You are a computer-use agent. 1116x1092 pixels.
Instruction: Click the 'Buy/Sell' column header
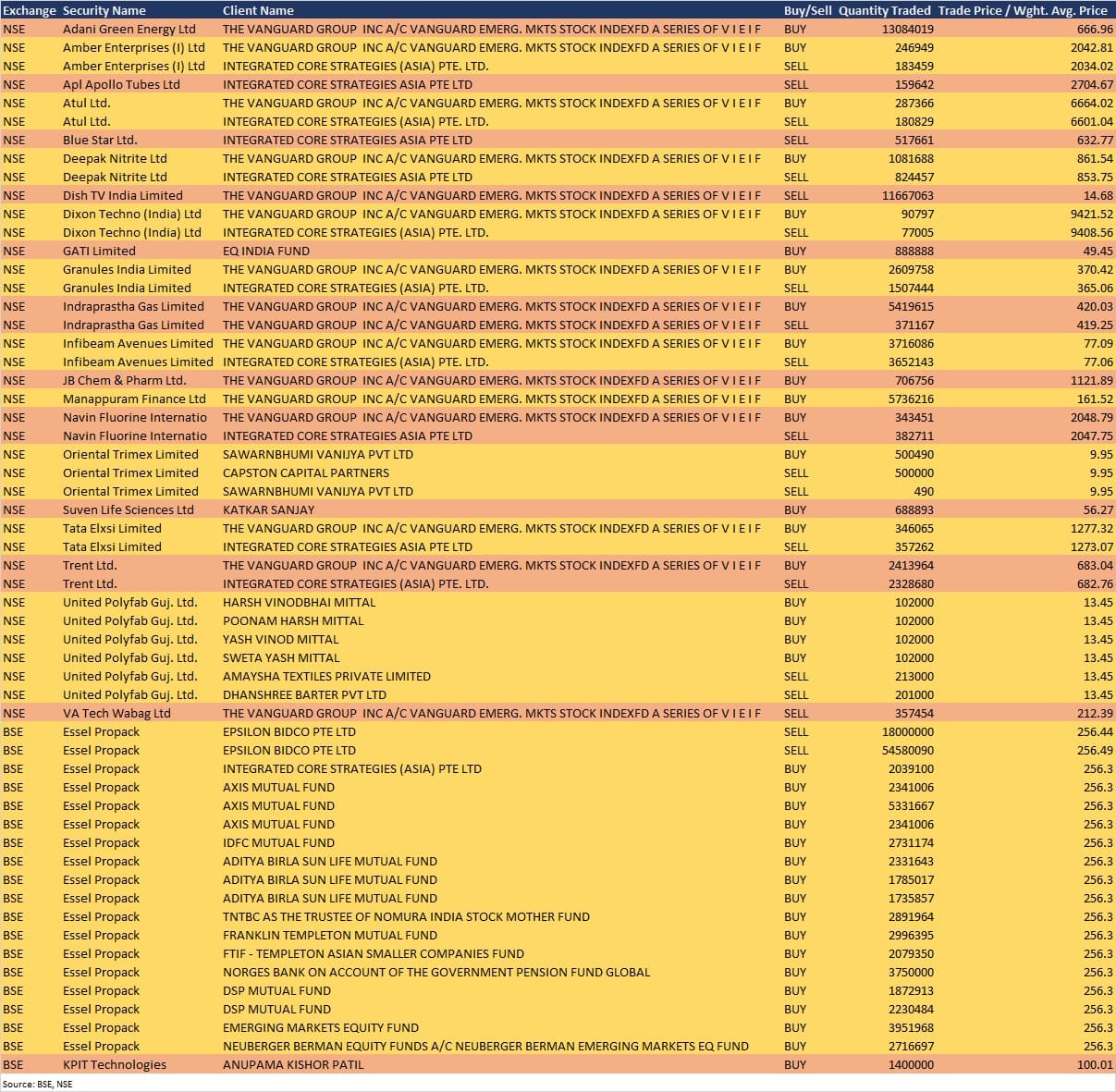click(x=807, y=10)
